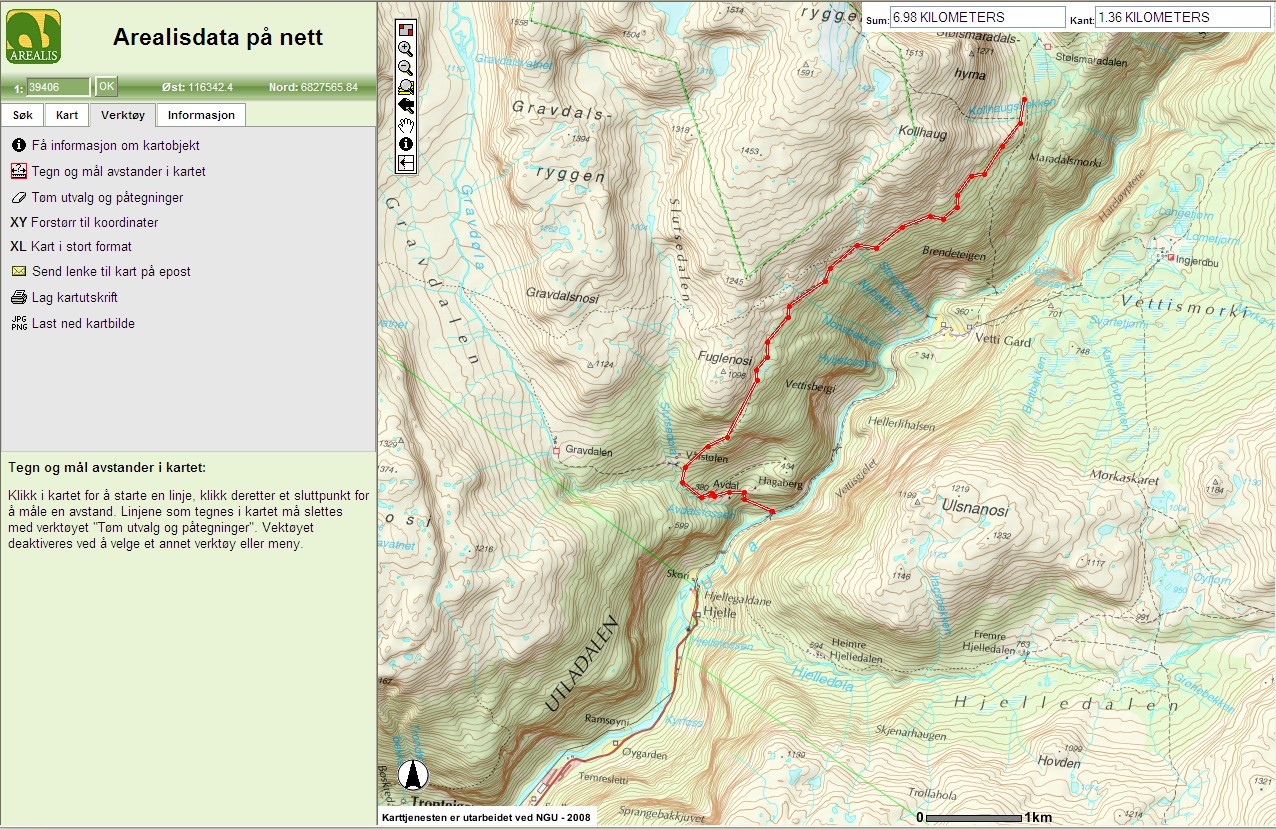
Task: Click the zoom to layer extent icon
Action: 405,86
